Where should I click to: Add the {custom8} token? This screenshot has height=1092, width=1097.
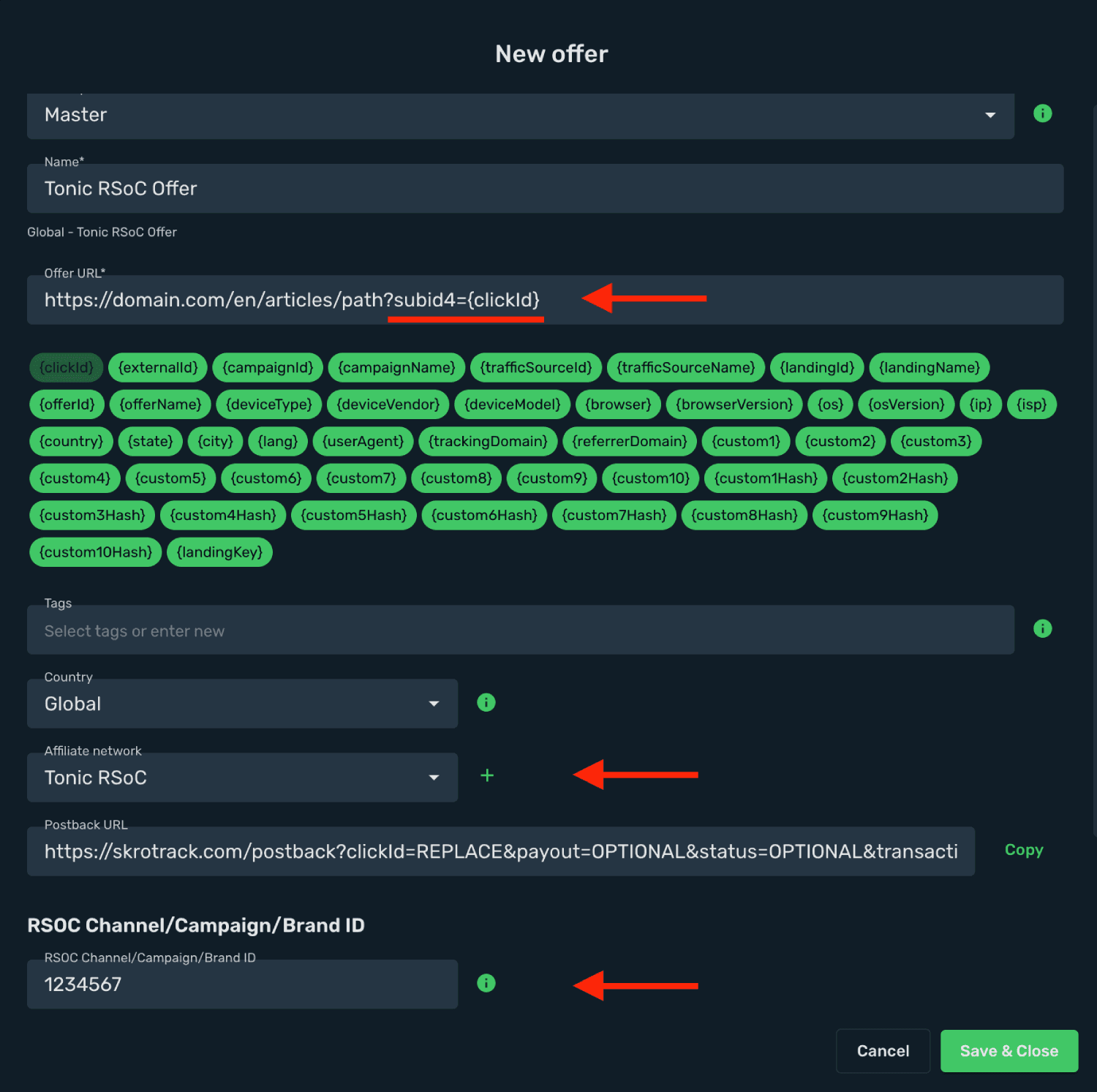pyautogui.click(x=457, y=478)
